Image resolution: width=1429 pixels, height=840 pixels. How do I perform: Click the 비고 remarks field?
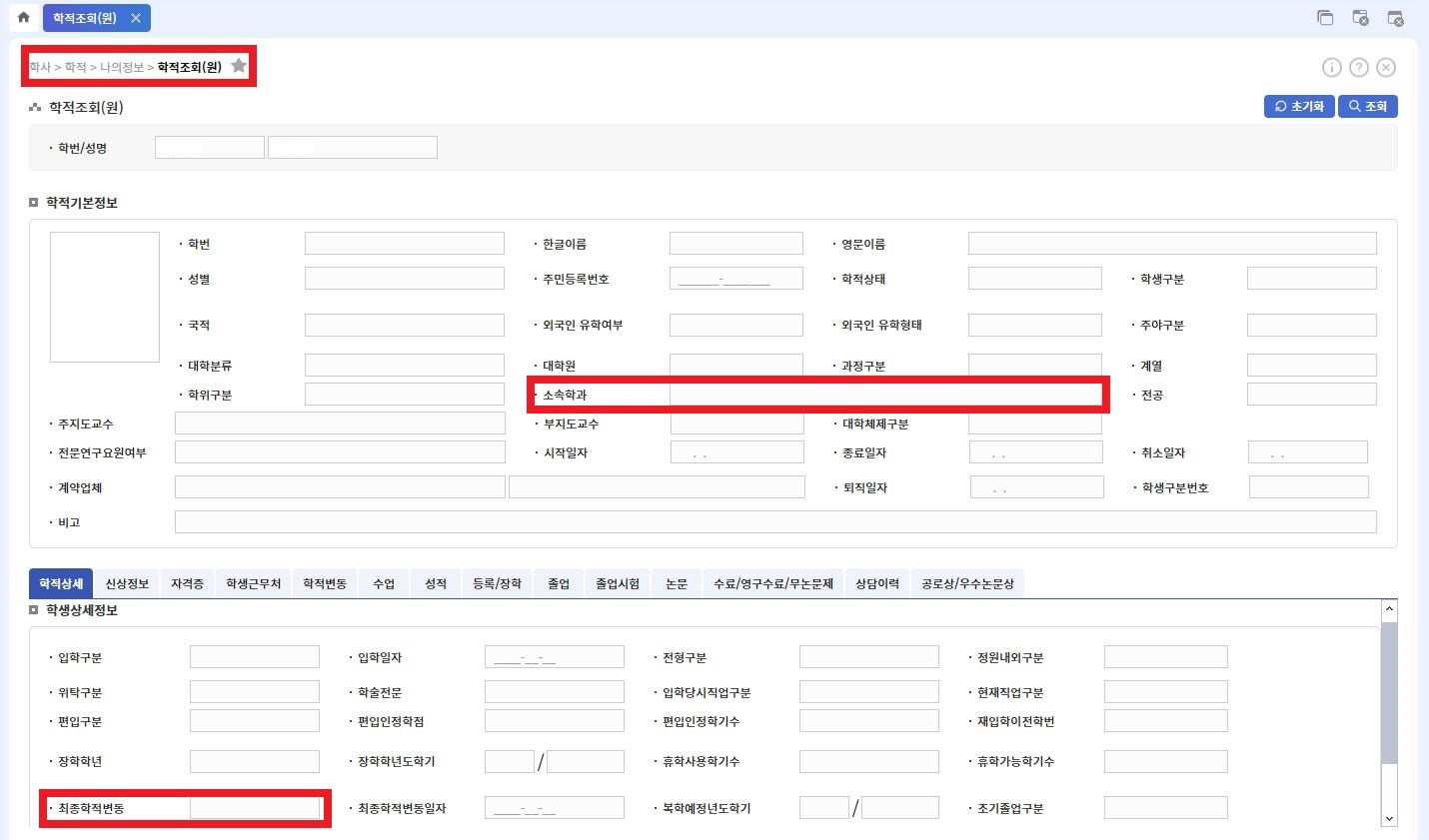click(x=774, y=522)
